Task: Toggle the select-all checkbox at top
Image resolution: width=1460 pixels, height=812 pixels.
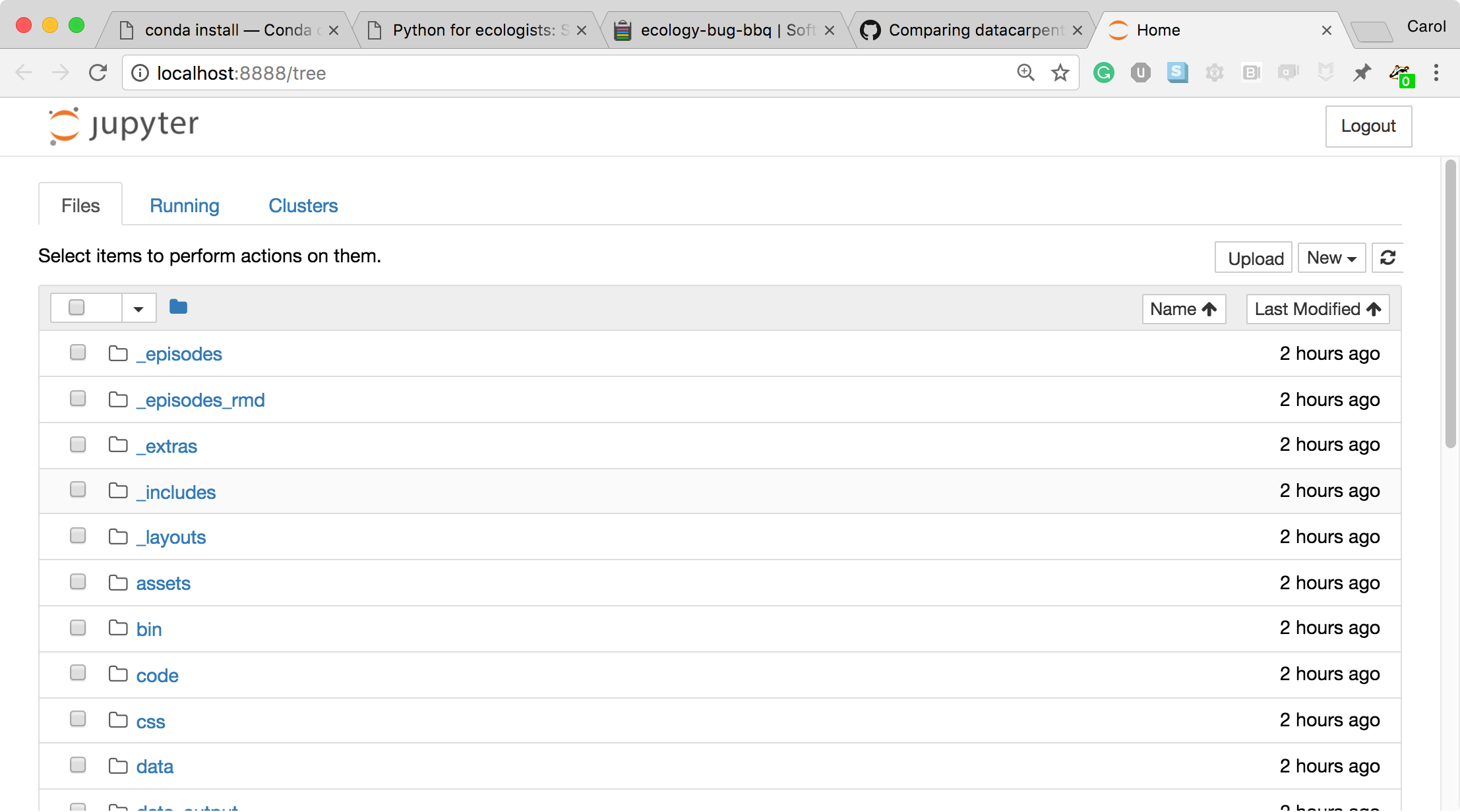Action: tap(78, 307)
